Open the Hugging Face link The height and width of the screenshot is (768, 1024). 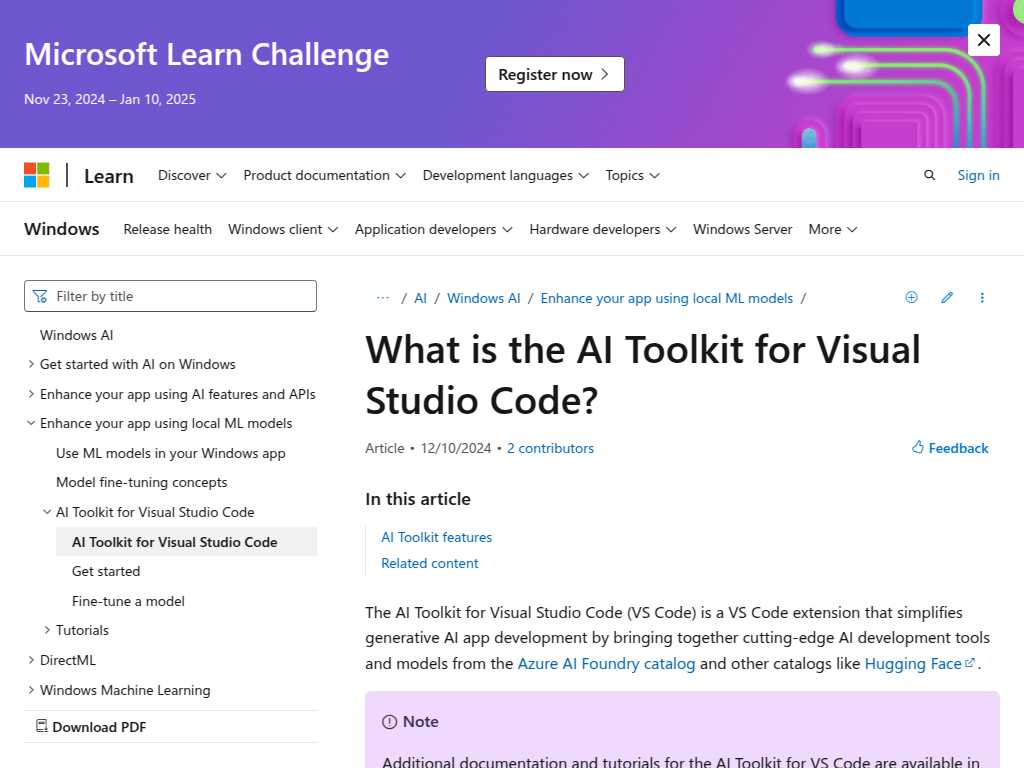click(912, 664)
